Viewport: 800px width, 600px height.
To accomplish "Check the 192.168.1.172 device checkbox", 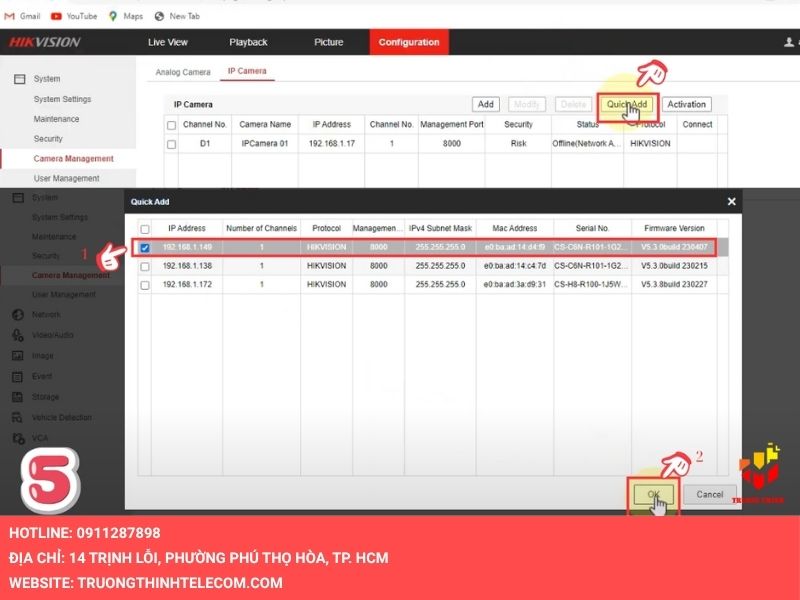I will point(145,285).
